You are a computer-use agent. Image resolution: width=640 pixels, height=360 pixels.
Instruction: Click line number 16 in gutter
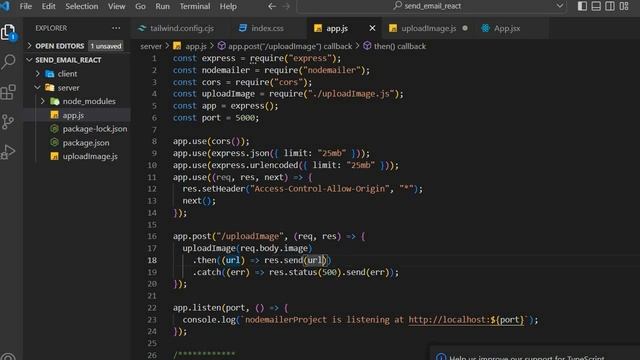[152, 236]
